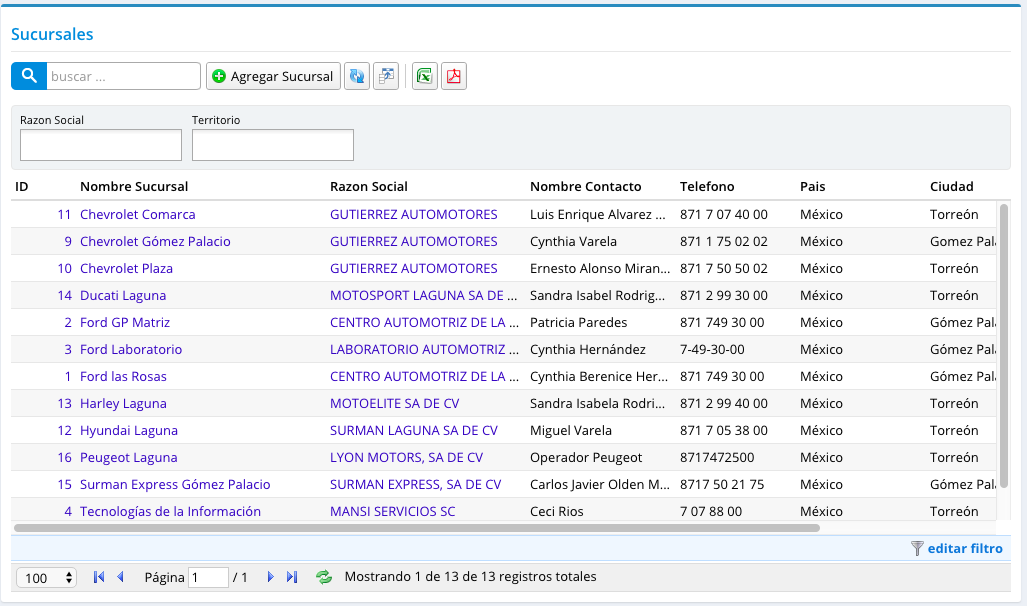Click MOTOELITE SA DE CV link
The width and height of the screenshot is (1027, 606).
click(x=394, y=404)
